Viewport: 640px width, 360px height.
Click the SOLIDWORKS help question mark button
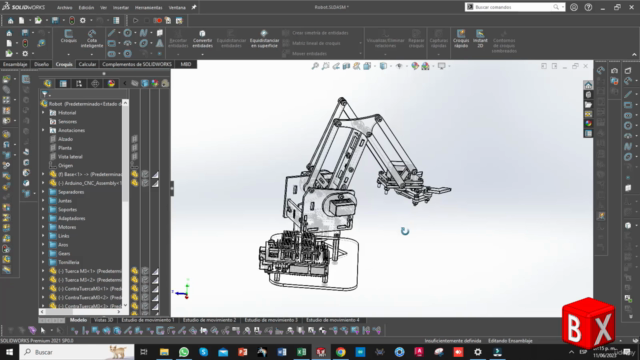pos(588,7)
